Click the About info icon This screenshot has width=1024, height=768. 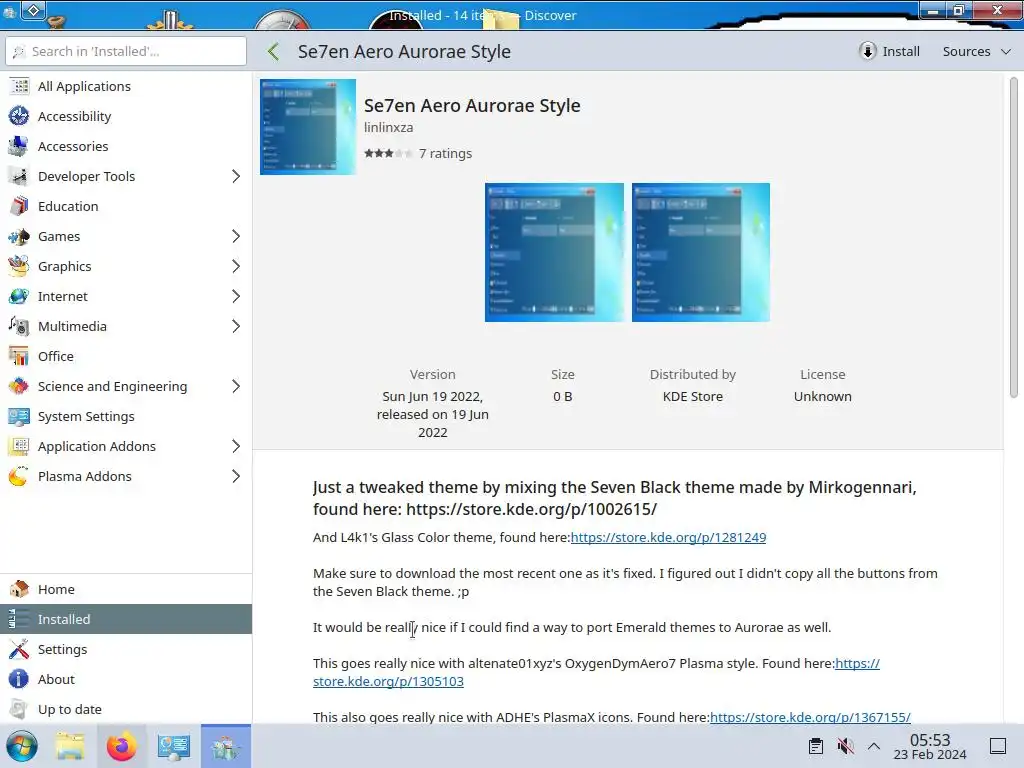coord(19,679)
